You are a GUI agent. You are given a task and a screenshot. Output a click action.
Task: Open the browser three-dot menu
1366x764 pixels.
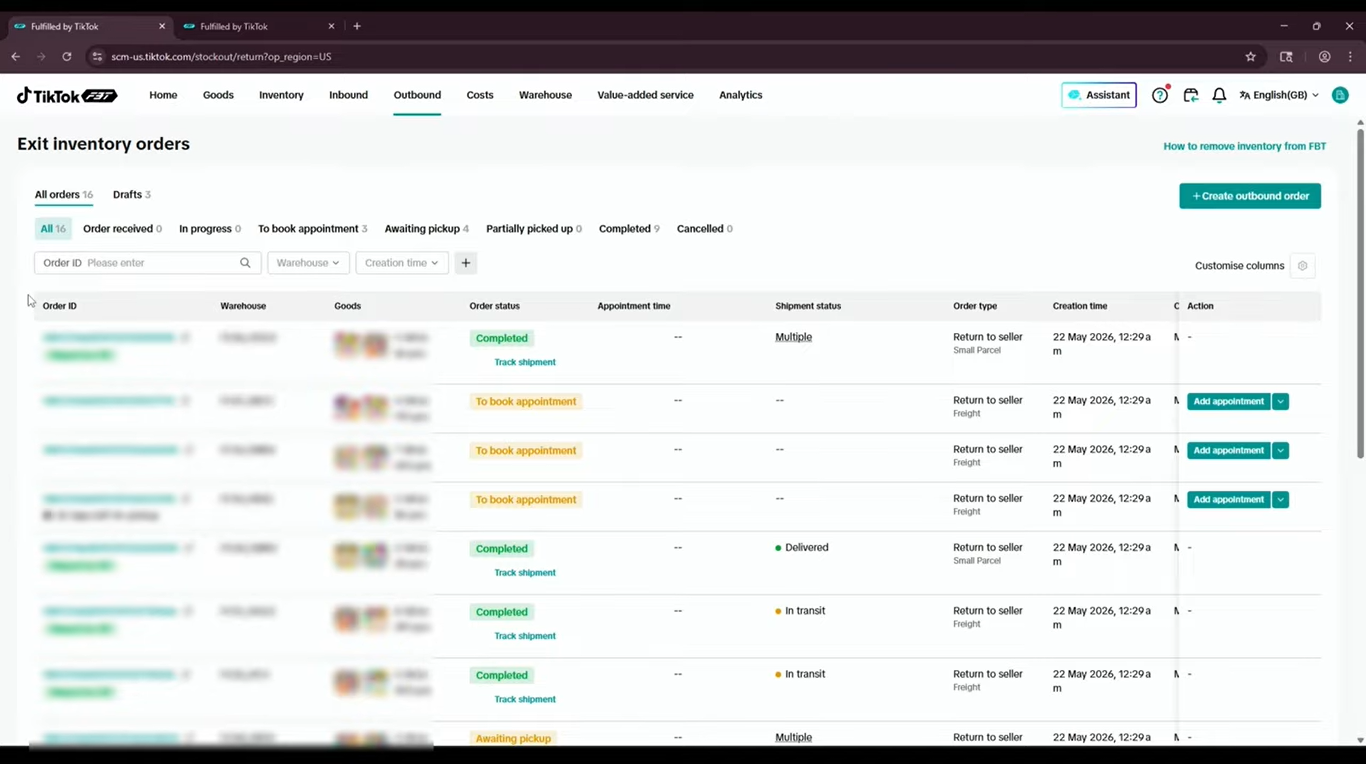1350,57
